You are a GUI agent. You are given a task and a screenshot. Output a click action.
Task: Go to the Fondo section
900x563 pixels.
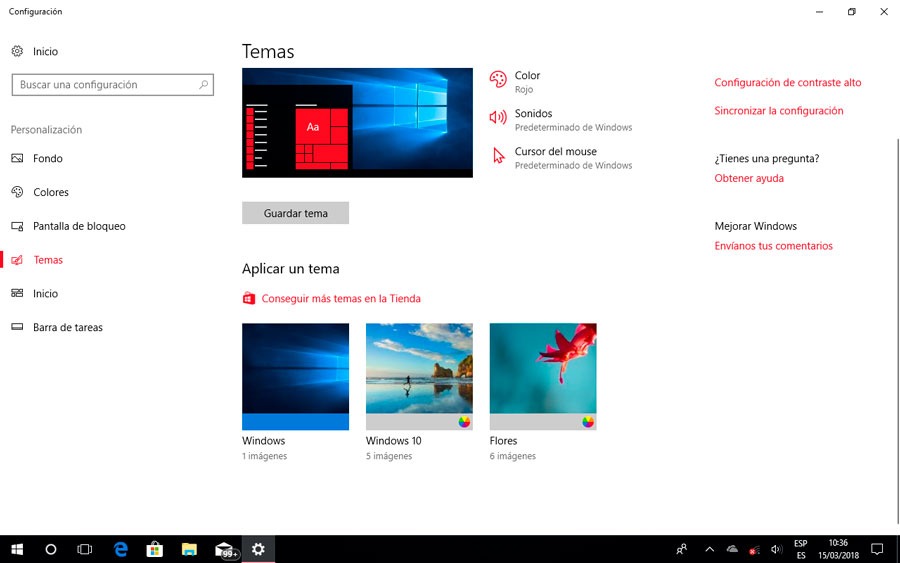click(x=47, y=158)
